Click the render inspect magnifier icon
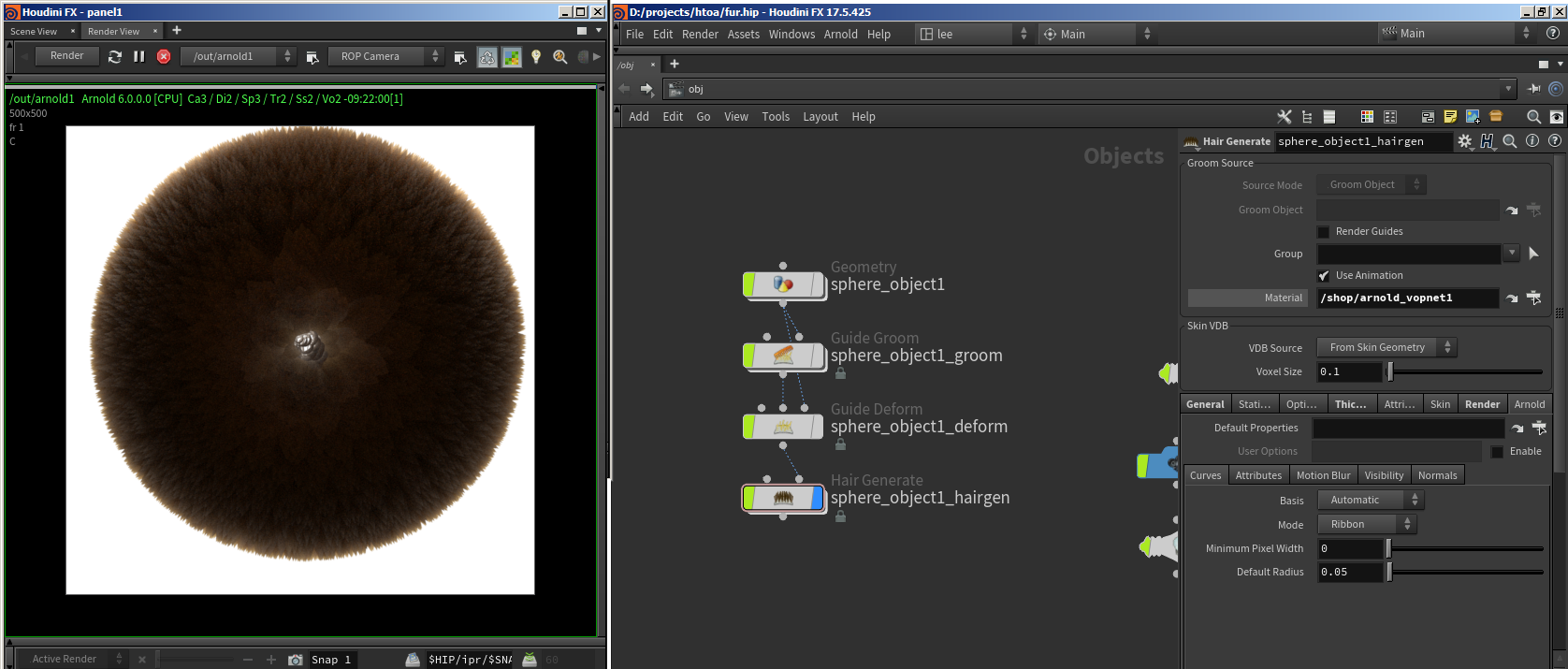 tap(560, 57)
